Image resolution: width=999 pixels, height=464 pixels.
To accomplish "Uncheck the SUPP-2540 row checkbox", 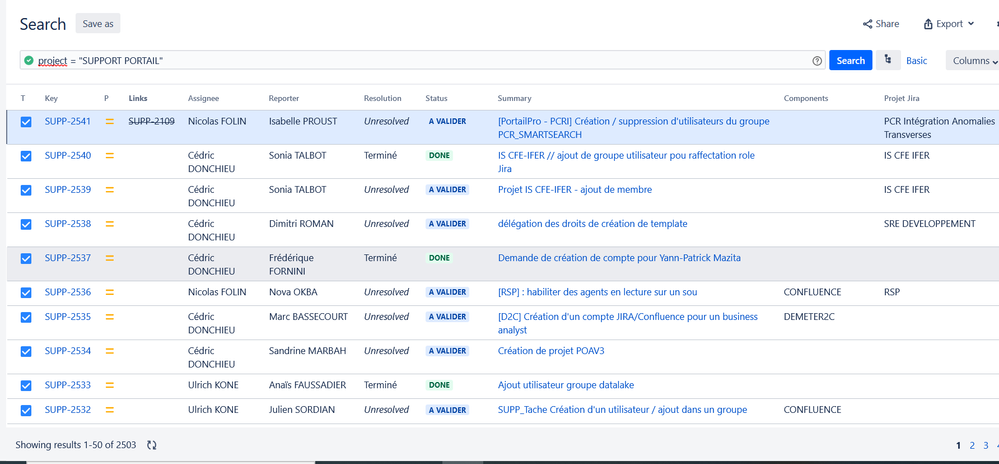I will click(x=26, y=156).
